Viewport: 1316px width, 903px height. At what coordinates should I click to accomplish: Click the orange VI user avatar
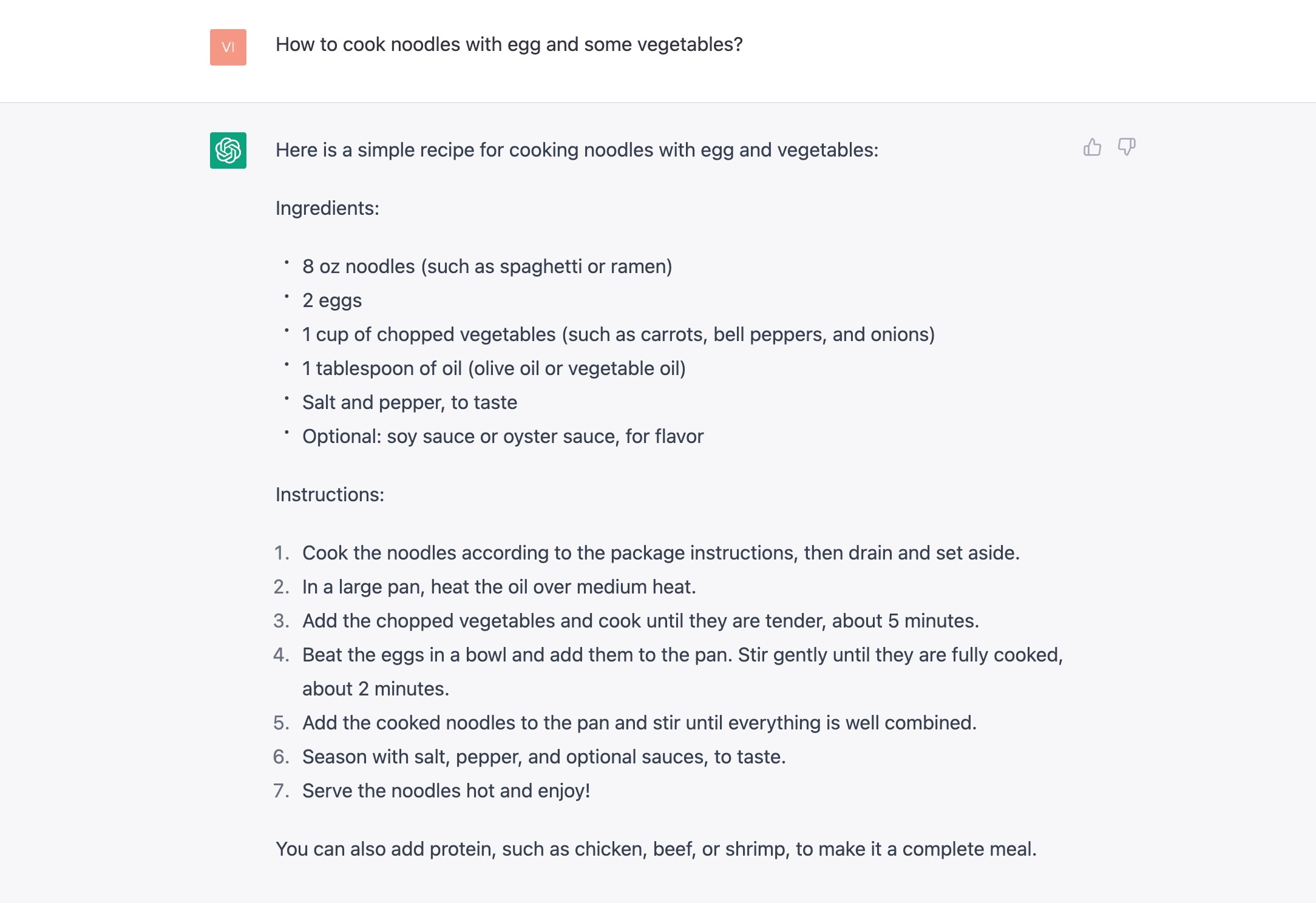[x=228, y=47]
